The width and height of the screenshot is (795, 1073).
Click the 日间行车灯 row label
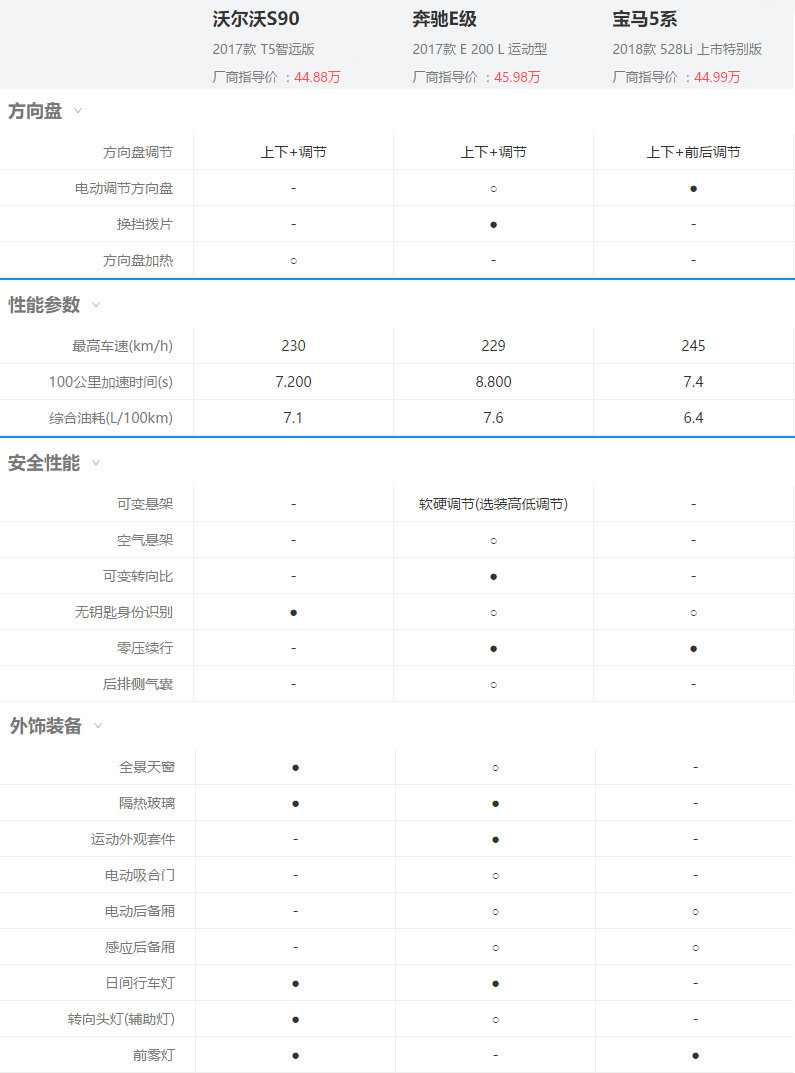click(140, 983)
